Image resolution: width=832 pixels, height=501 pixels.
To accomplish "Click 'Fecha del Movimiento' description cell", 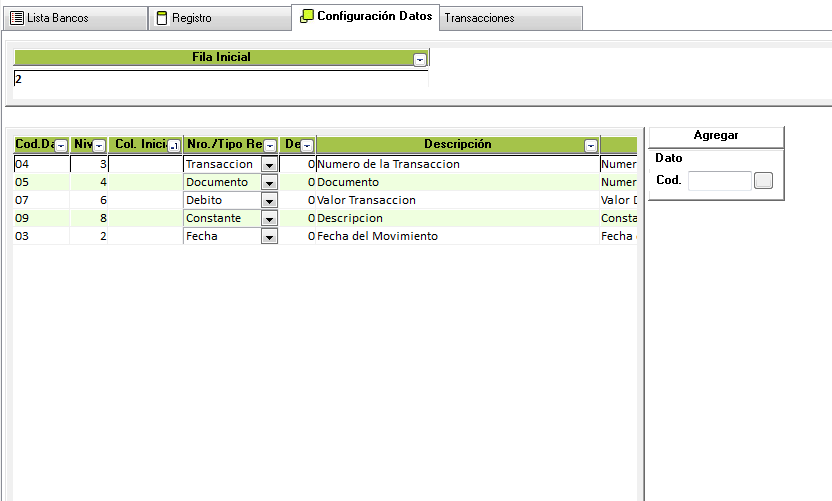I will 457,236.
